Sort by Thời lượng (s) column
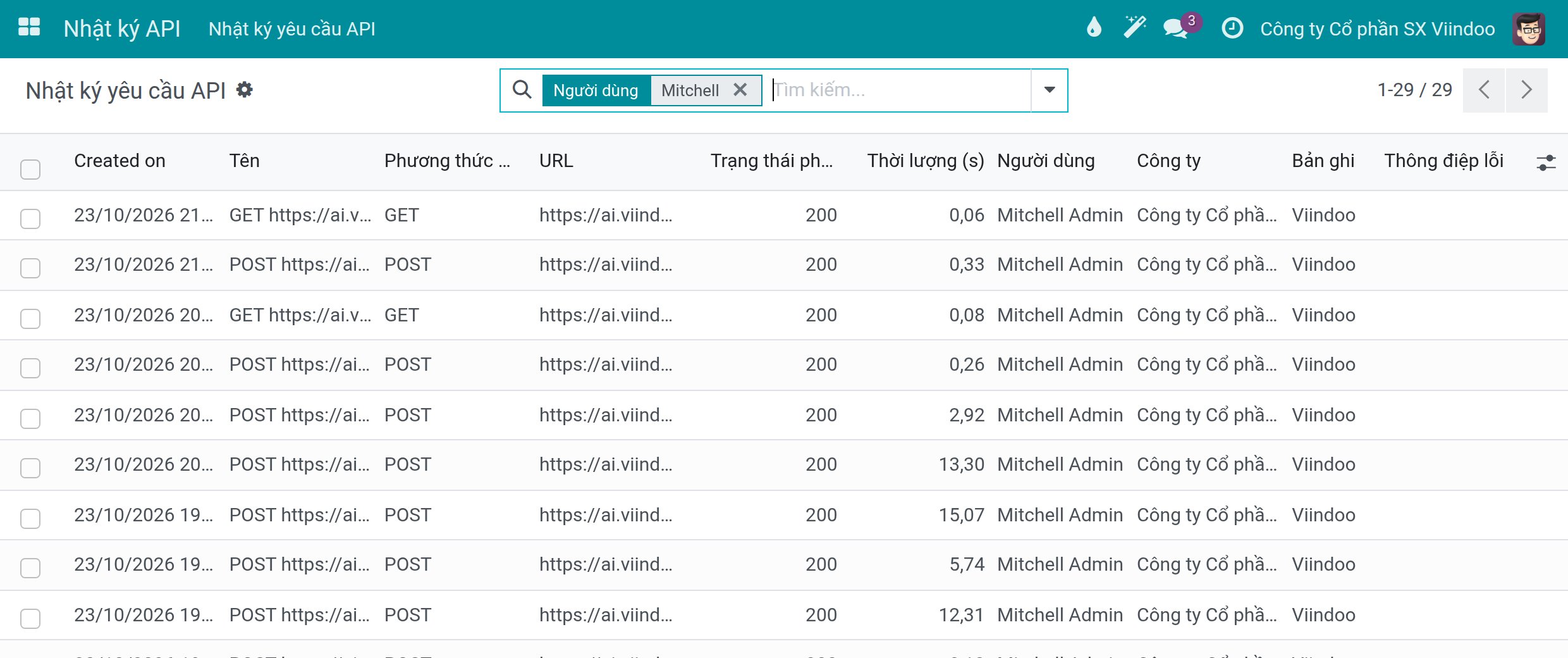 point(925,161)
